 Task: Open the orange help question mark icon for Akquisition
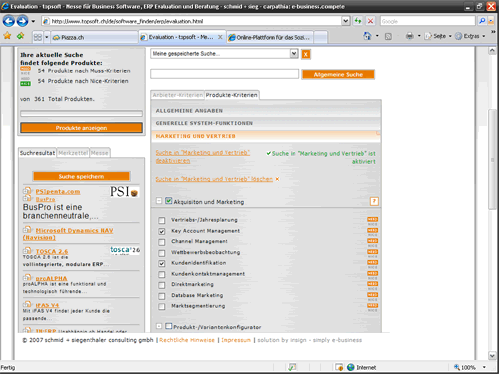pos(374,201)
